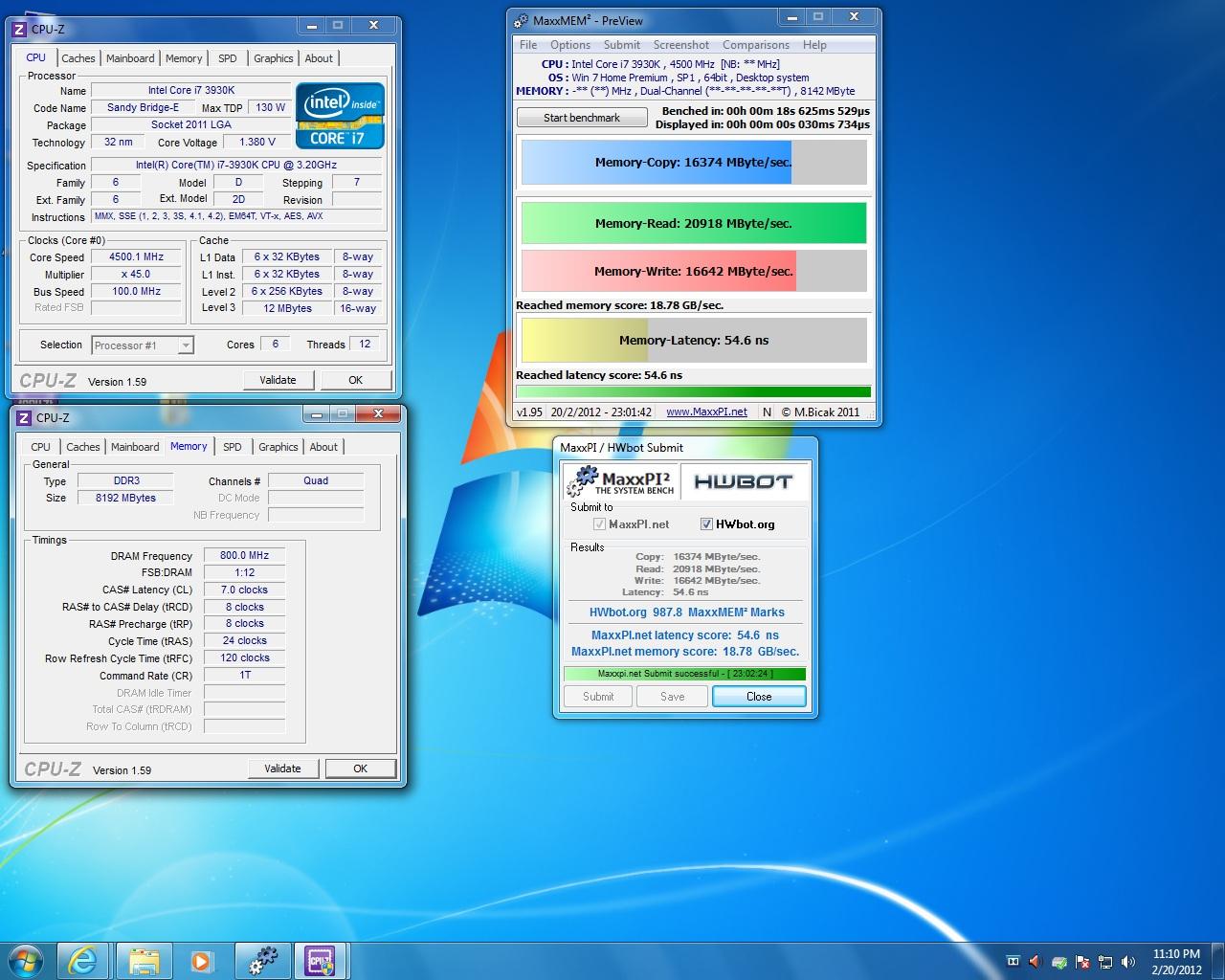Image resolution: width=1225 pixels, height=980 pixels.
Task: Open the Windows Start menu
Action: pyautogui.click(x=25, y=960)
